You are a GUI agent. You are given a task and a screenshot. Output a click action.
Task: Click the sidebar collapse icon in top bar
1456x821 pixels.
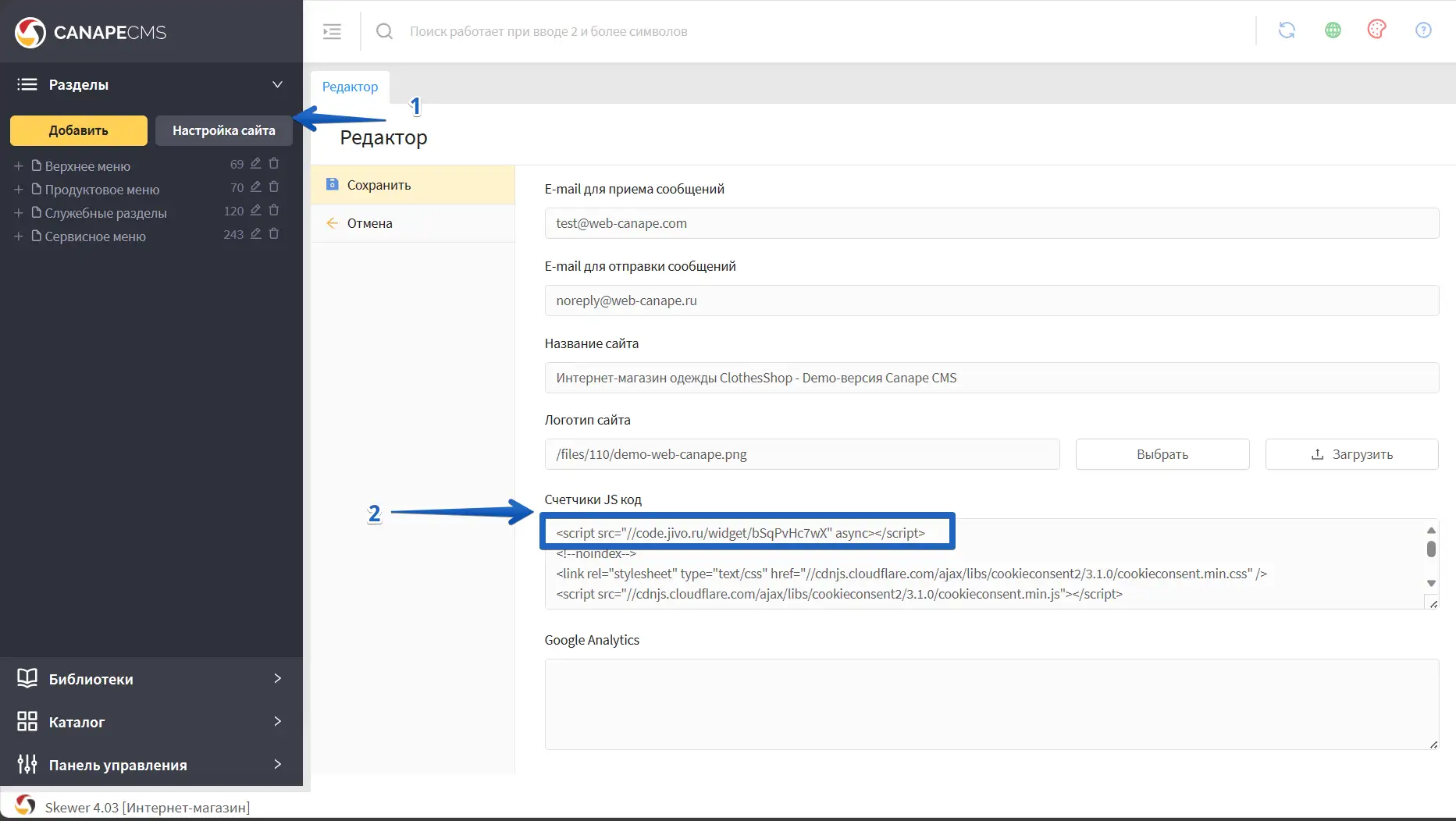pos(332,31)
